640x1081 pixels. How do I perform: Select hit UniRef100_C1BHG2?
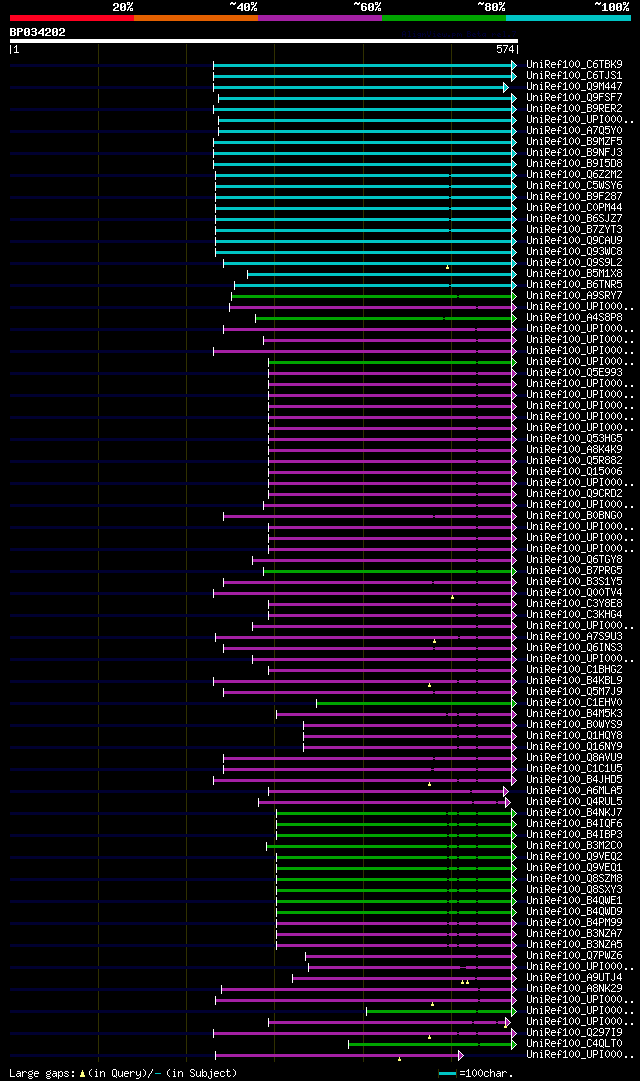[x=574, y=669]
